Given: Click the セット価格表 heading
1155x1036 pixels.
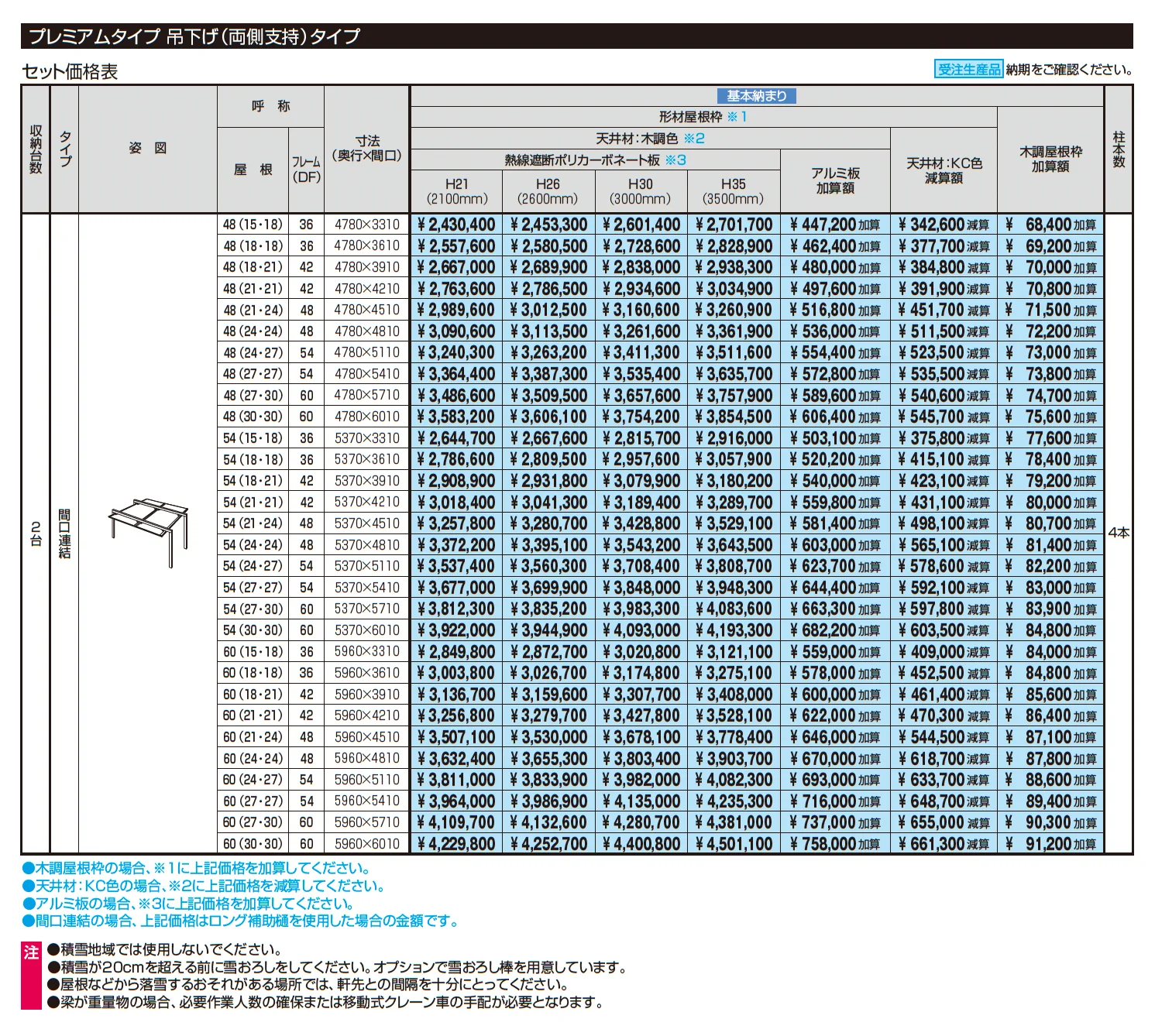Looking at the screenshot, I should pos(70,71).
